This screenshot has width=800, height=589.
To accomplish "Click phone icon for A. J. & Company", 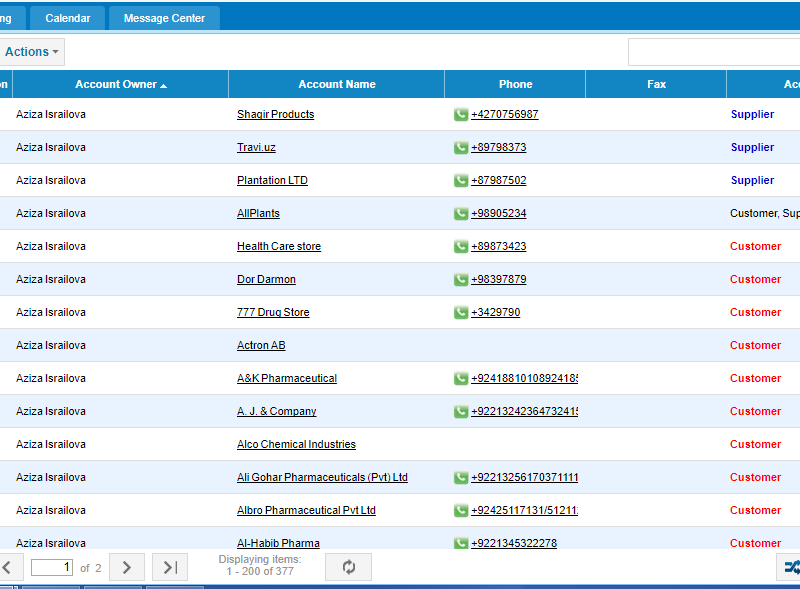I will (x=461, y=411).
